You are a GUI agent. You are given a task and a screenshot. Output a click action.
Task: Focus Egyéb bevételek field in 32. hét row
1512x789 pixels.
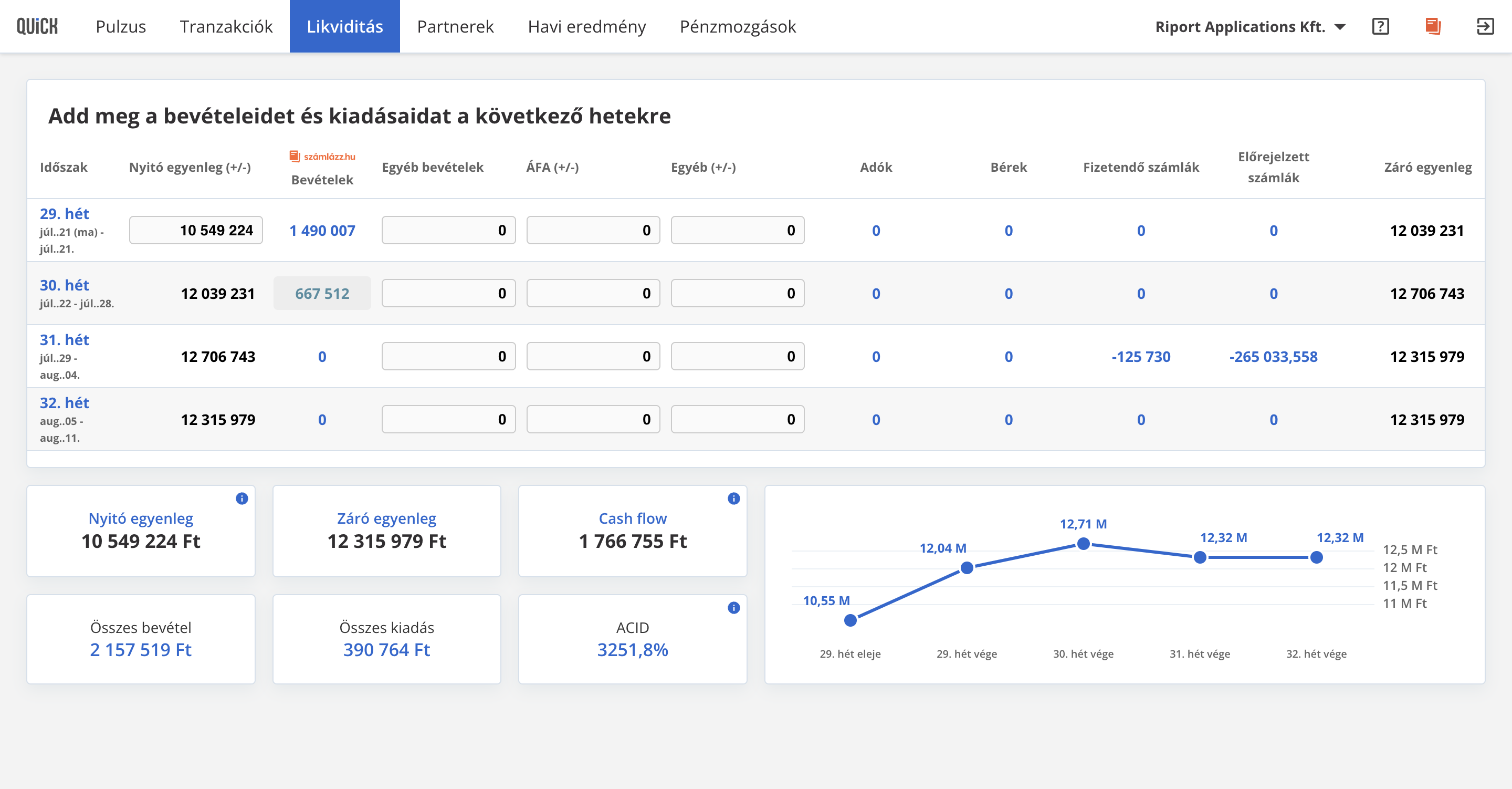[x=448, y=420]
